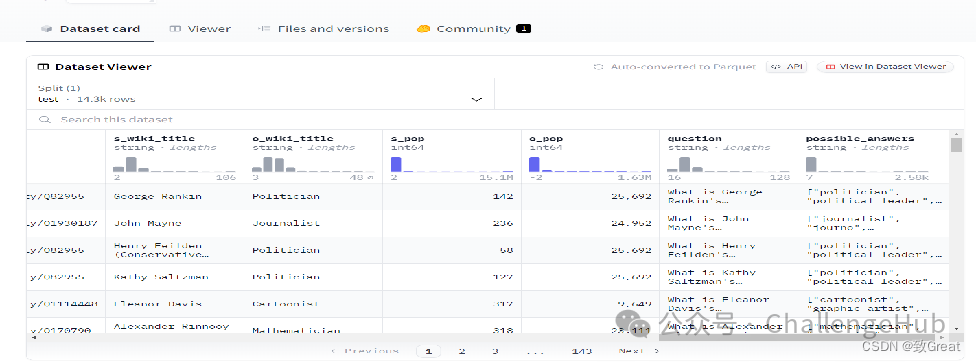Viewport: 976px width, 362px height.
Task: Expand the Split test dropdown
Action: point(260,94)
